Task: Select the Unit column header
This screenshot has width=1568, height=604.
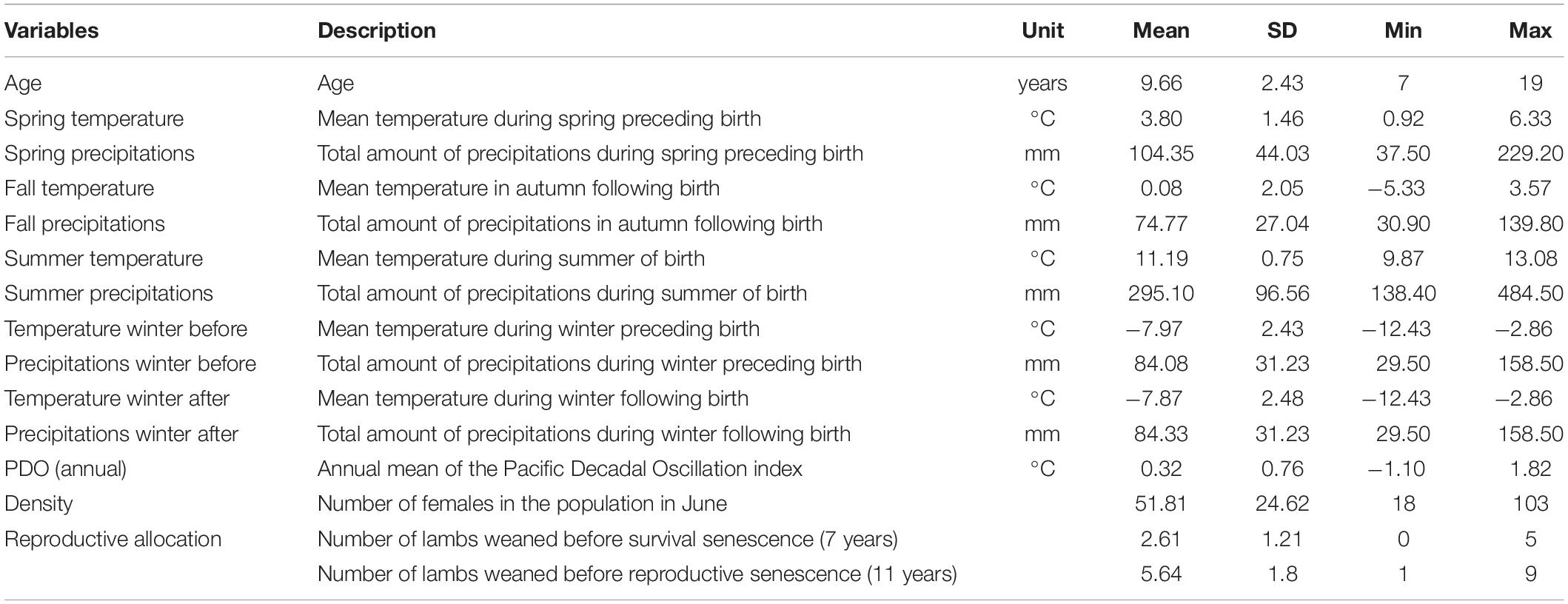Action: pos(1042,30)
